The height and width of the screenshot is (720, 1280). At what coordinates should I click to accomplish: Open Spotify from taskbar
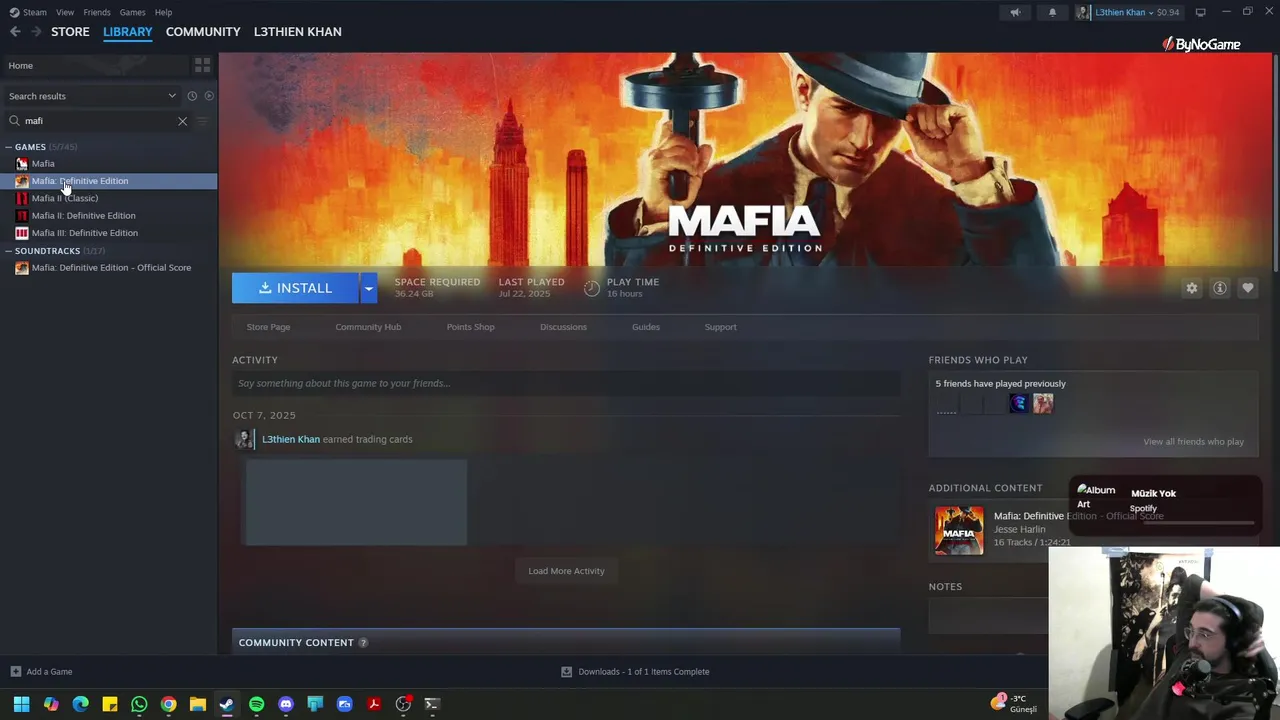tap(256, 704)
